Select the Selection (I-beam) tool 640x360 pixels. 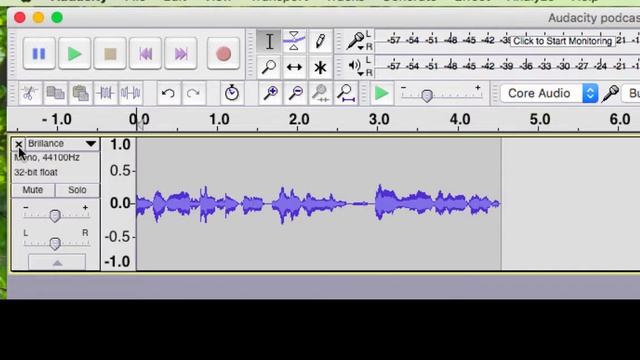pos(269,41)
